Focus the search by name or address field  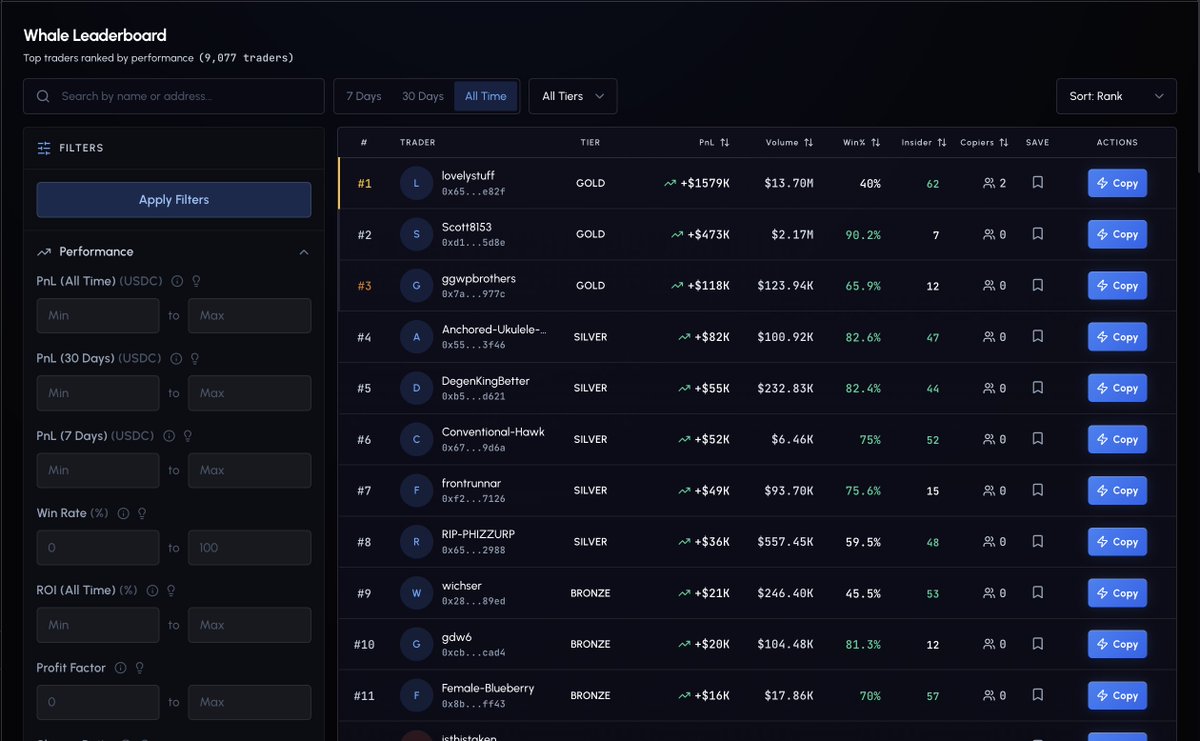(174, 96)
